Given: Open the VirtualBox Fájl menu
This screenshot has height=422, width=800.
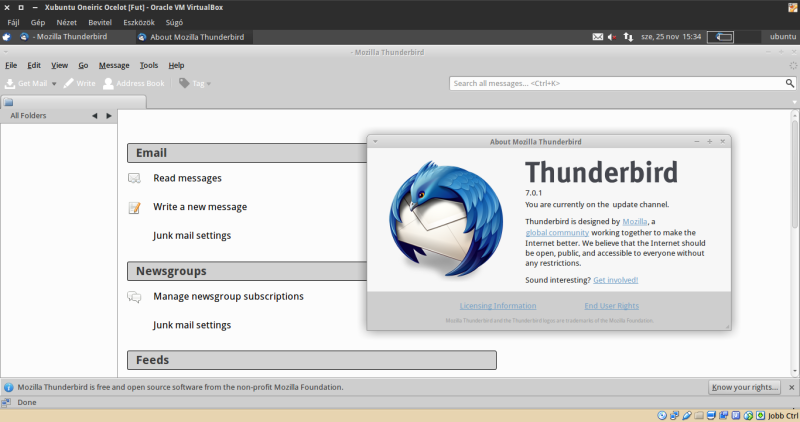Looking at the screenshot, I should point(13,22).
